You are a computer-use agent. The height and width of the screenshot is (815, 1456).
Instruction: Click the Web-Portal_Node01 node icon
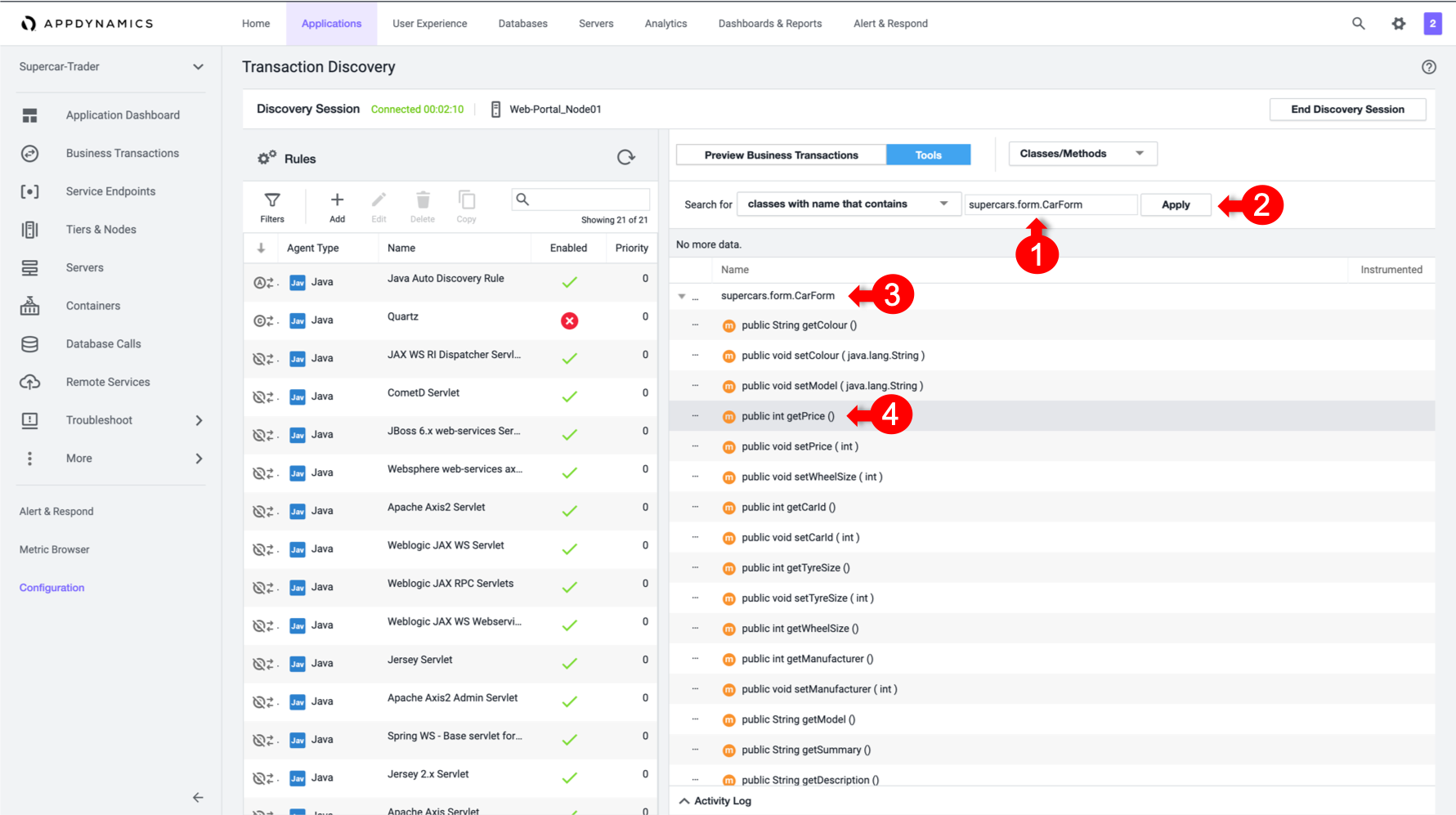tap(495, 110)
